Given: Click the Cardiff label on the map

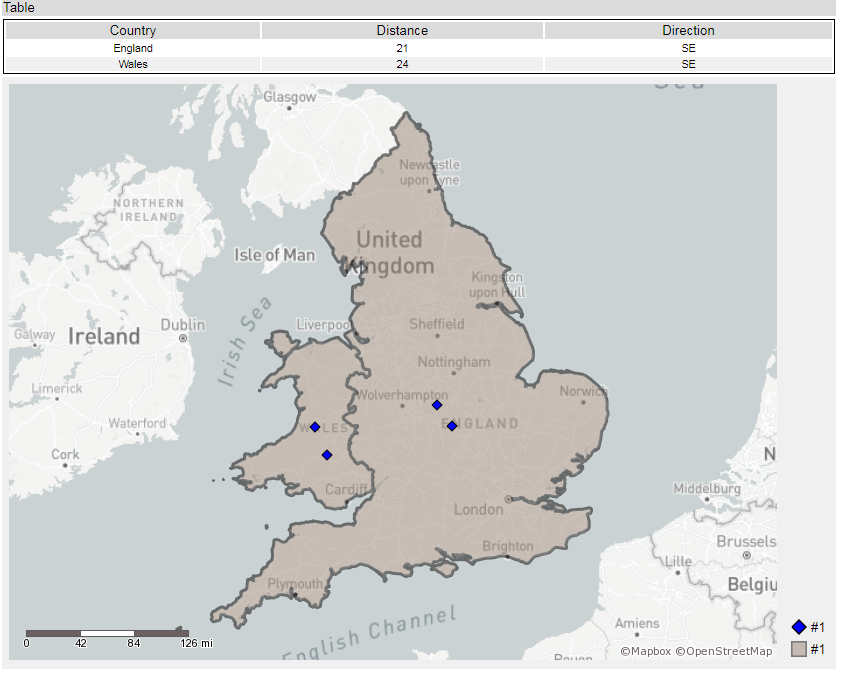Looking at the screenshot, I should tap(346, 489).
